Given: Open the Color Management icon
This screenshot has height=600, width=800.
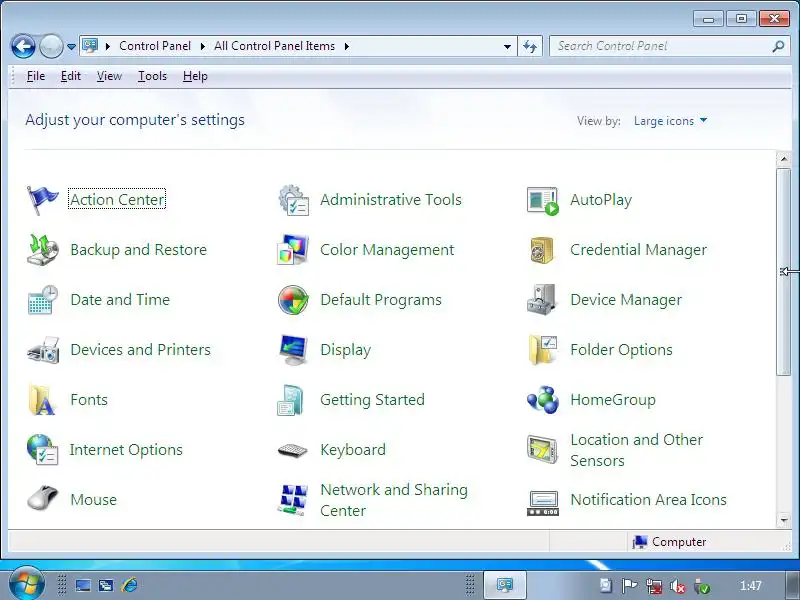Looking at the screenshot, I should (x=292, y=249).
